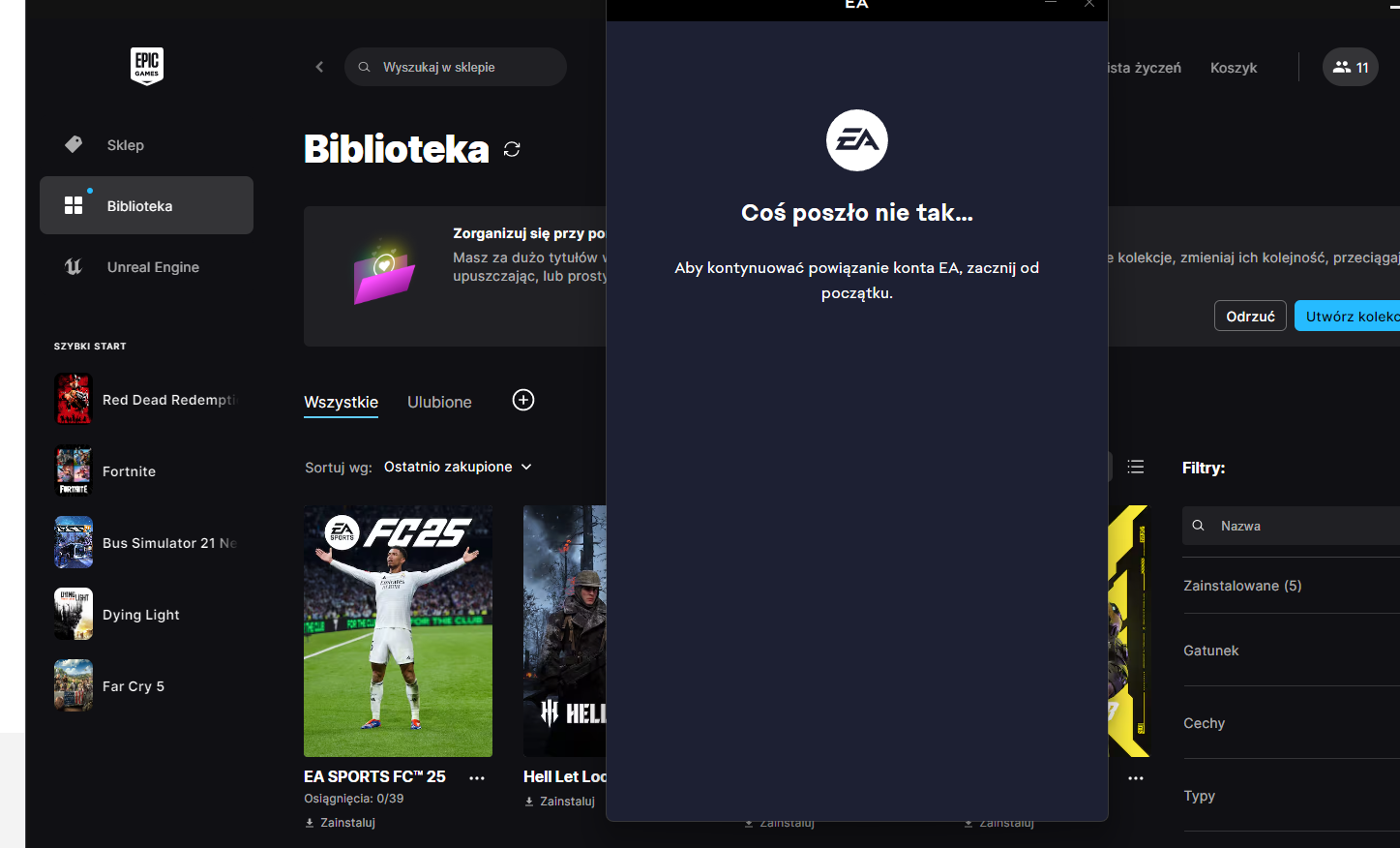Click the library refresh icon

(512, 149)
